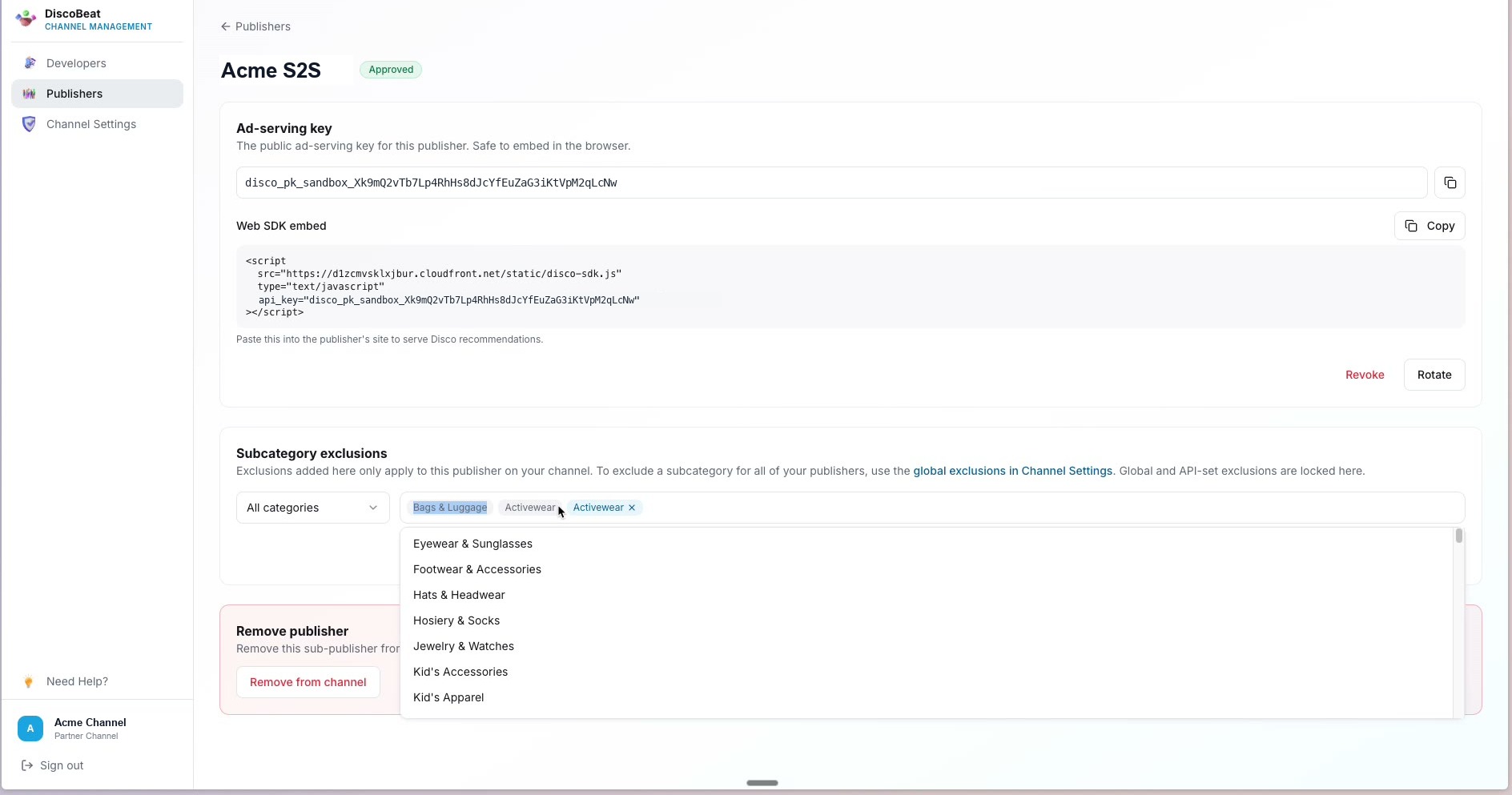This screenshot has width=1512, height=795.
Task: Click the Approved status badge
Action: [x=391, y=70]
